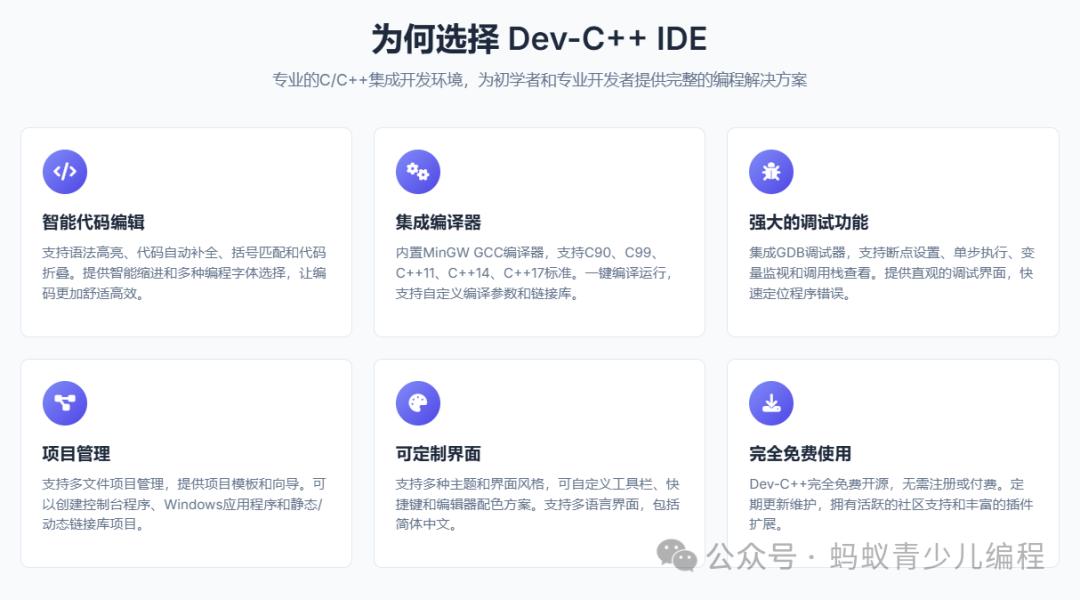Click the 智能代码编辑 card title
The image size is (1080, 600).
click(x=93, y=223)
